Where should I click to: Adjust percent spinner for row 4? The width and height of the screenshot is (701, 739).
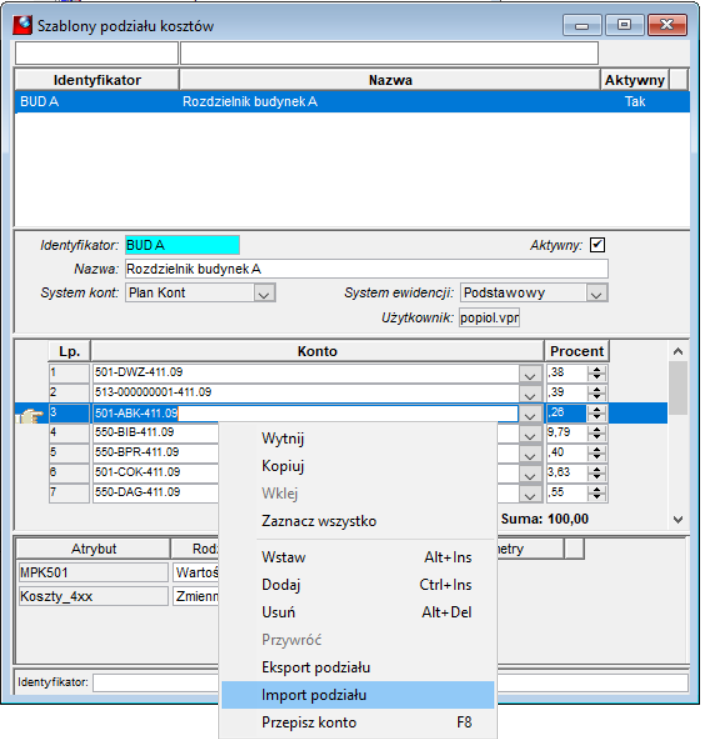(597, 433)
